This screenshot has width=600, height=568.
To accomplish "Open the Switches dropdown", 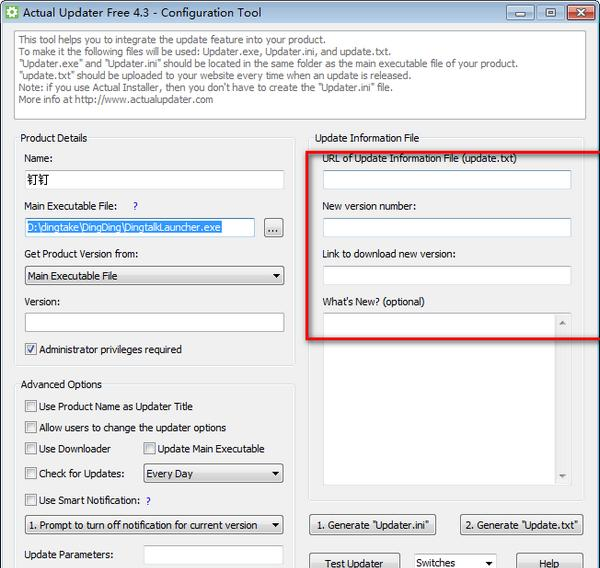I will pos(455,563).
